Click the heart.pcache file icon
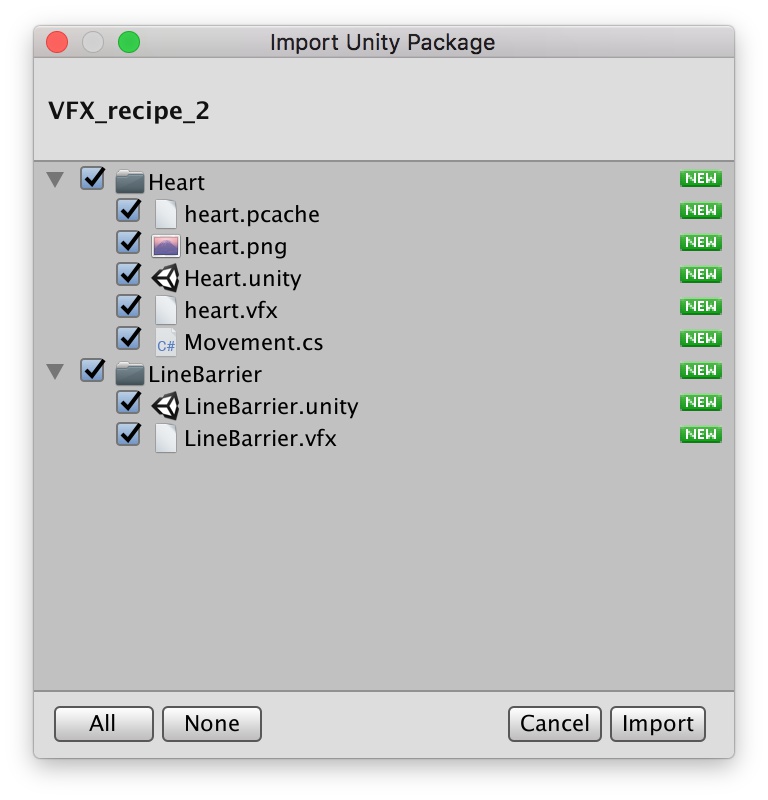The height and width of the screenshot is (800, 768). point(165,214)
